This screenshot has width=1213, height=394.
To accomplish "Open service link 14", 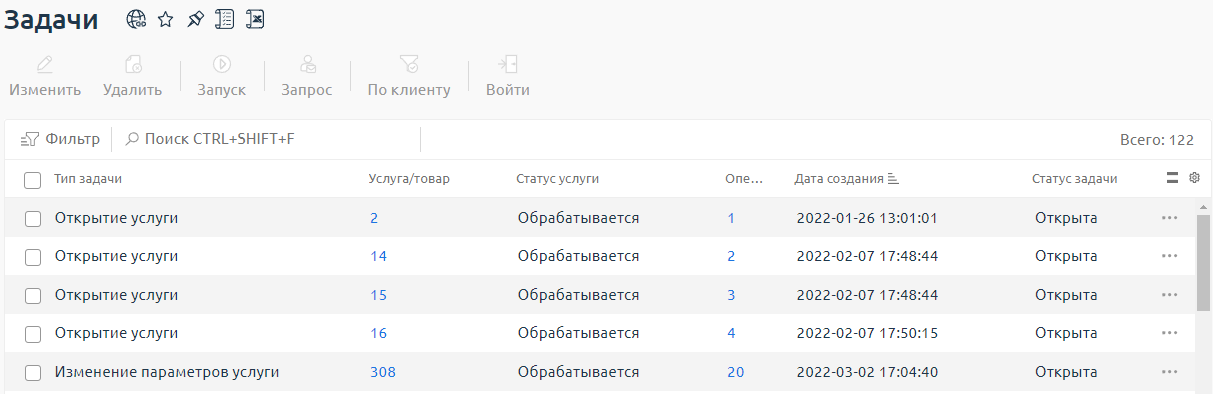I will (378, 256).
